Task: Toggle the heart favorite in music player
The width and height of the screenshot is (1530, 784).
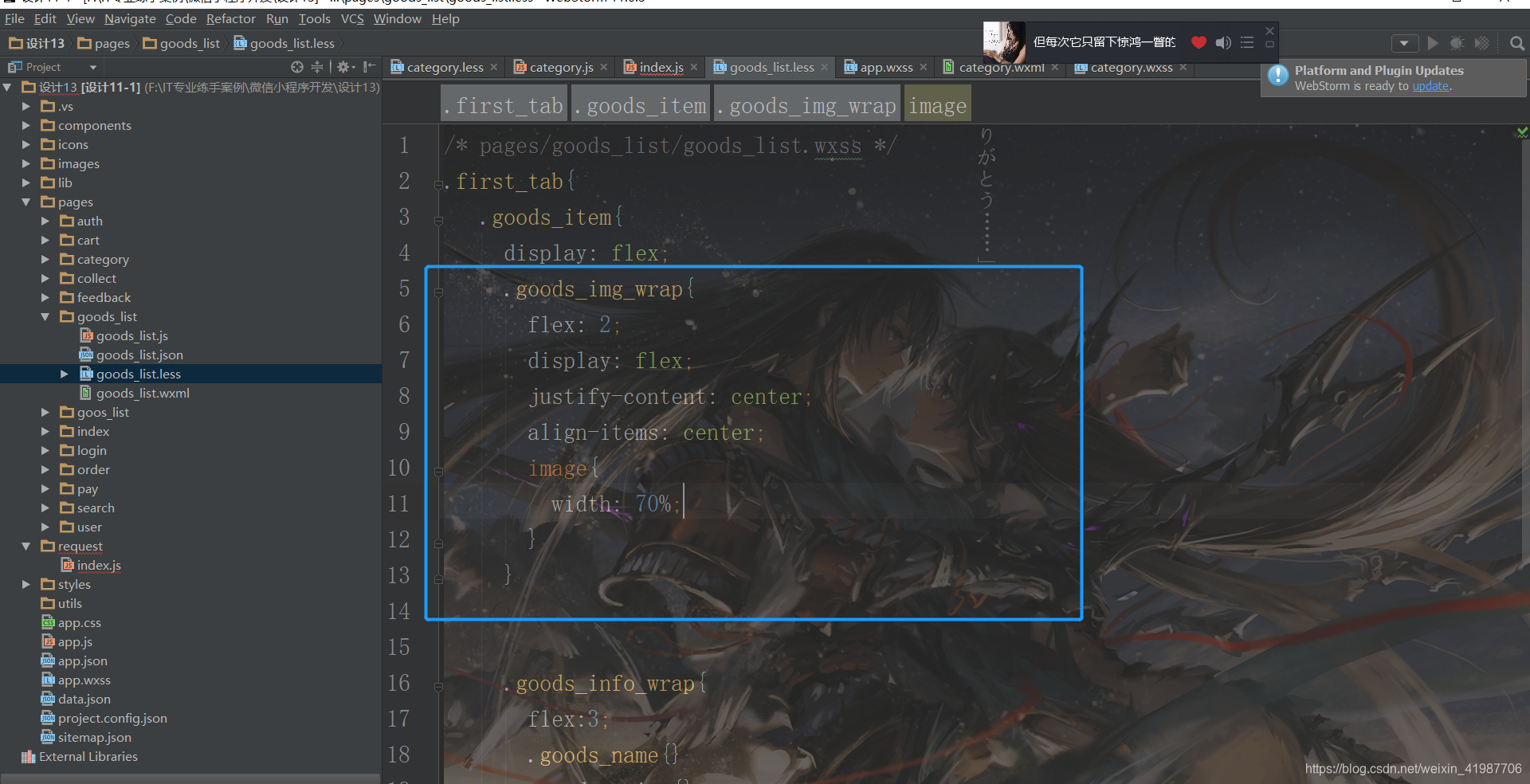Action: (x=1198, y=42)
